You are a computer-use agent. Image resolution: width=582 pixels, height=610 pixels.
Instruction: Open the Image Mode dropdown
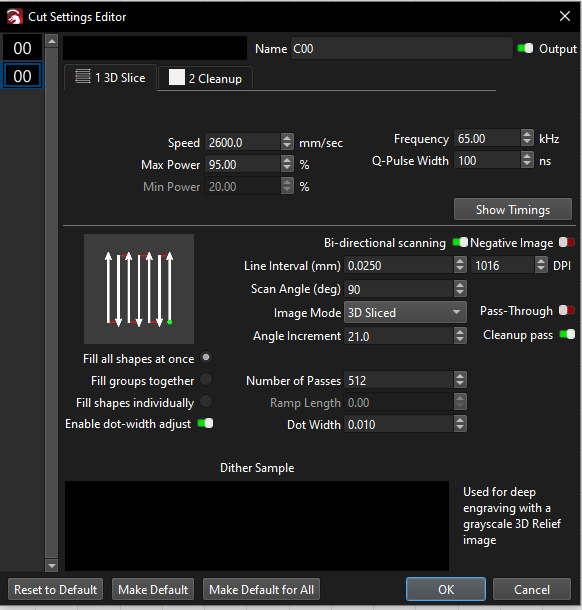pyautogui.click(x=405, y=312)
